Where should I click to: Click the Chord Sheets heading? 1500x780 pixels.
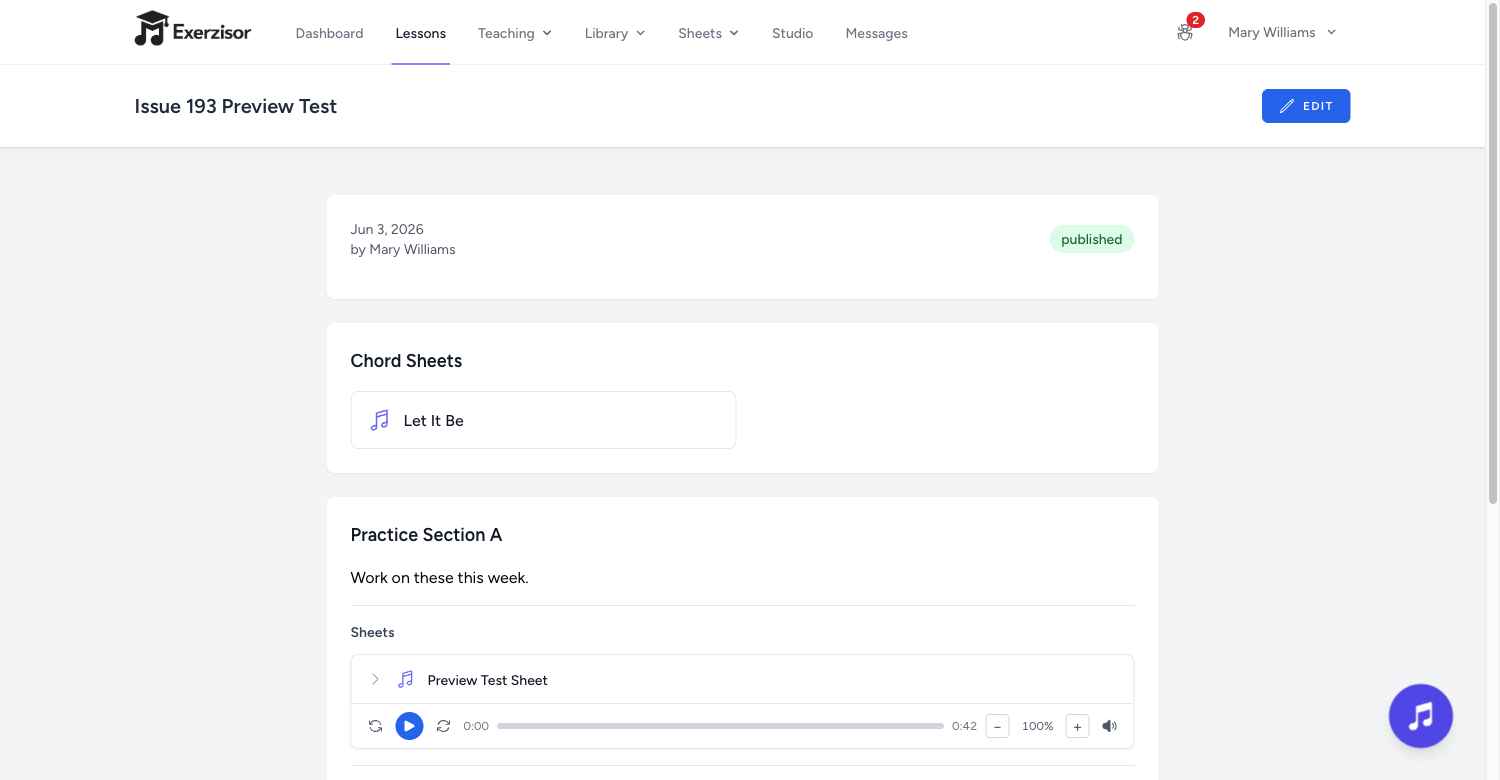coord(406,361)
